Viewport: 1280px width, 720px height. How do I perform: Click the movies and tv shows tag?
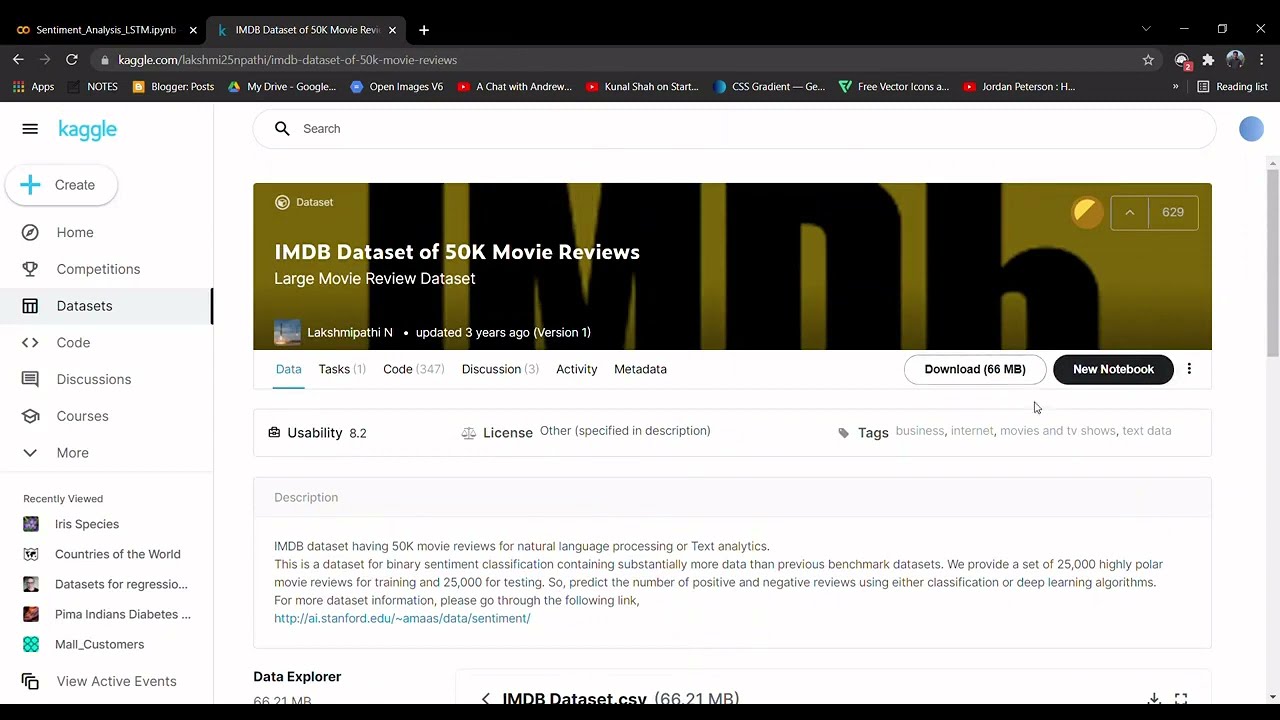pos(1058,431)
